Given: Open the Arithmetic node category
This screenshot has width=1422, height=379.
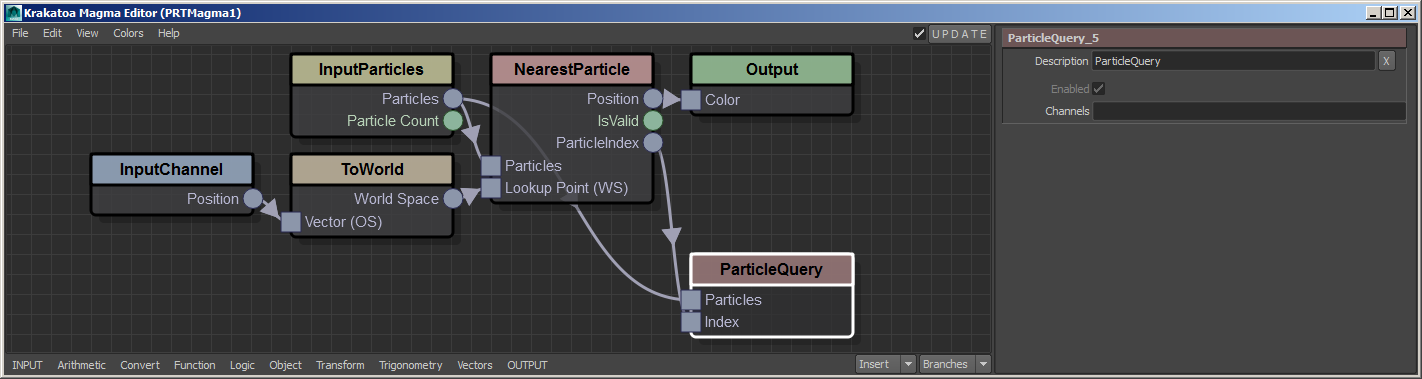Looking at the screenshot, I should coord(82,365).
